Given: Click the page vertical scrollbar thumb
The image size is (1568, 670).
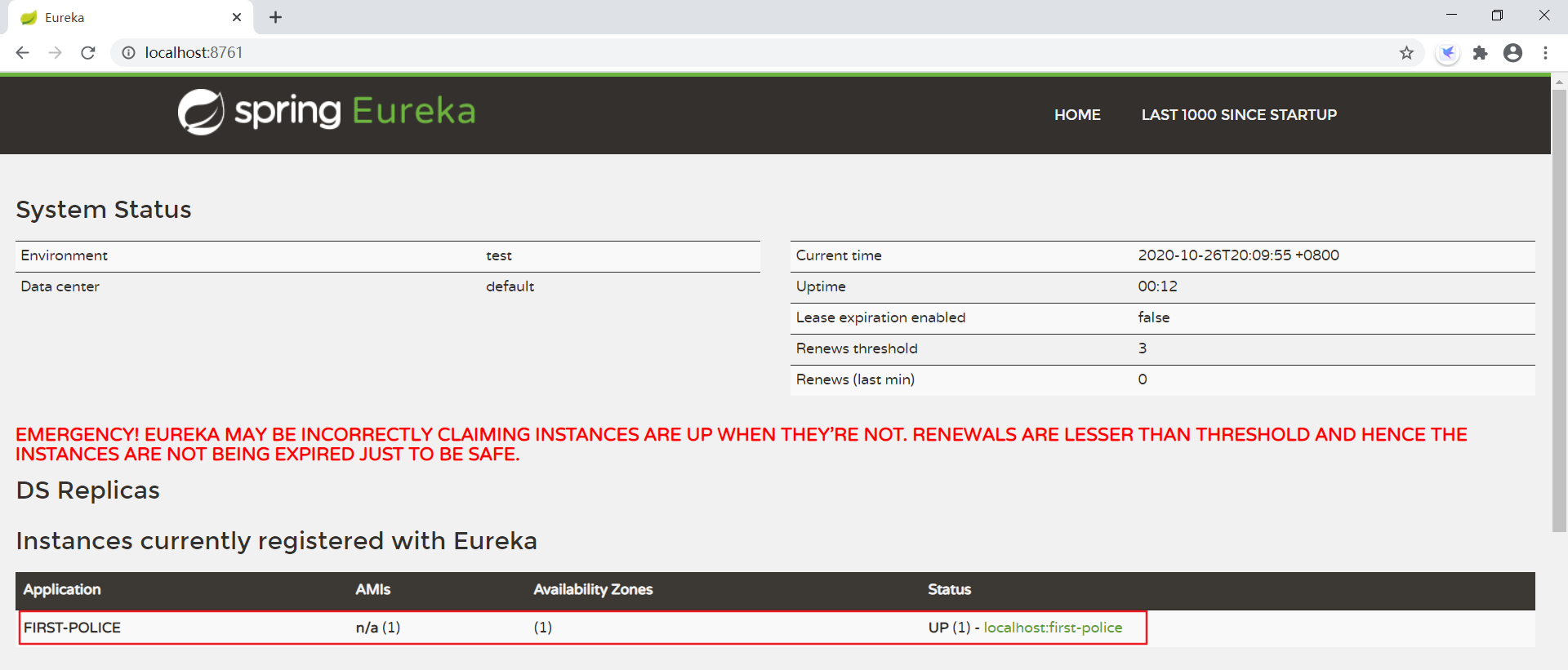Looking at the screenshot, I should click(1559, 310).
